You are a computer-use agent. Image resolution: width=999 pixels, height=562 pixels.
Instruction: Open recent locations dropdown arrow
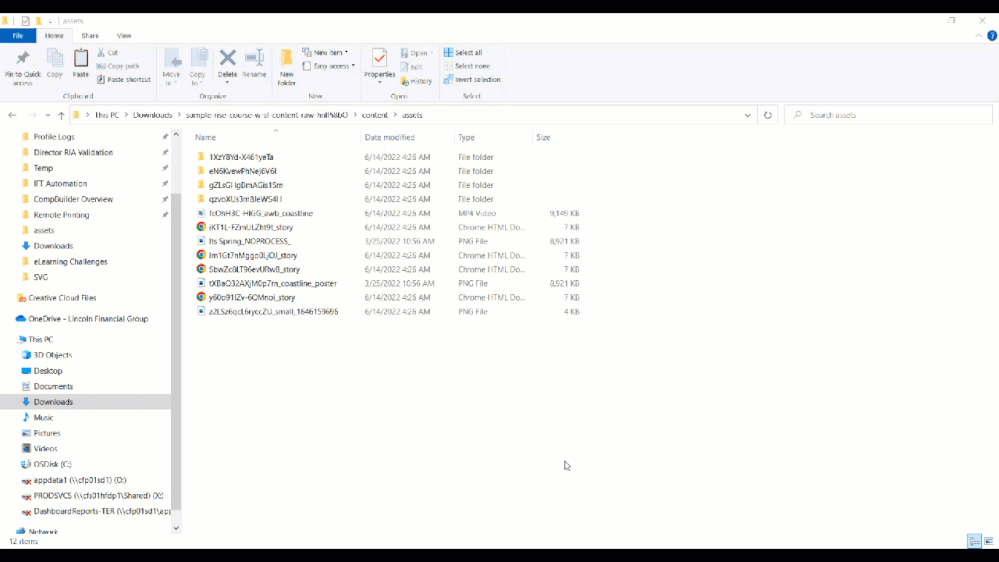[x=48, y=115]
